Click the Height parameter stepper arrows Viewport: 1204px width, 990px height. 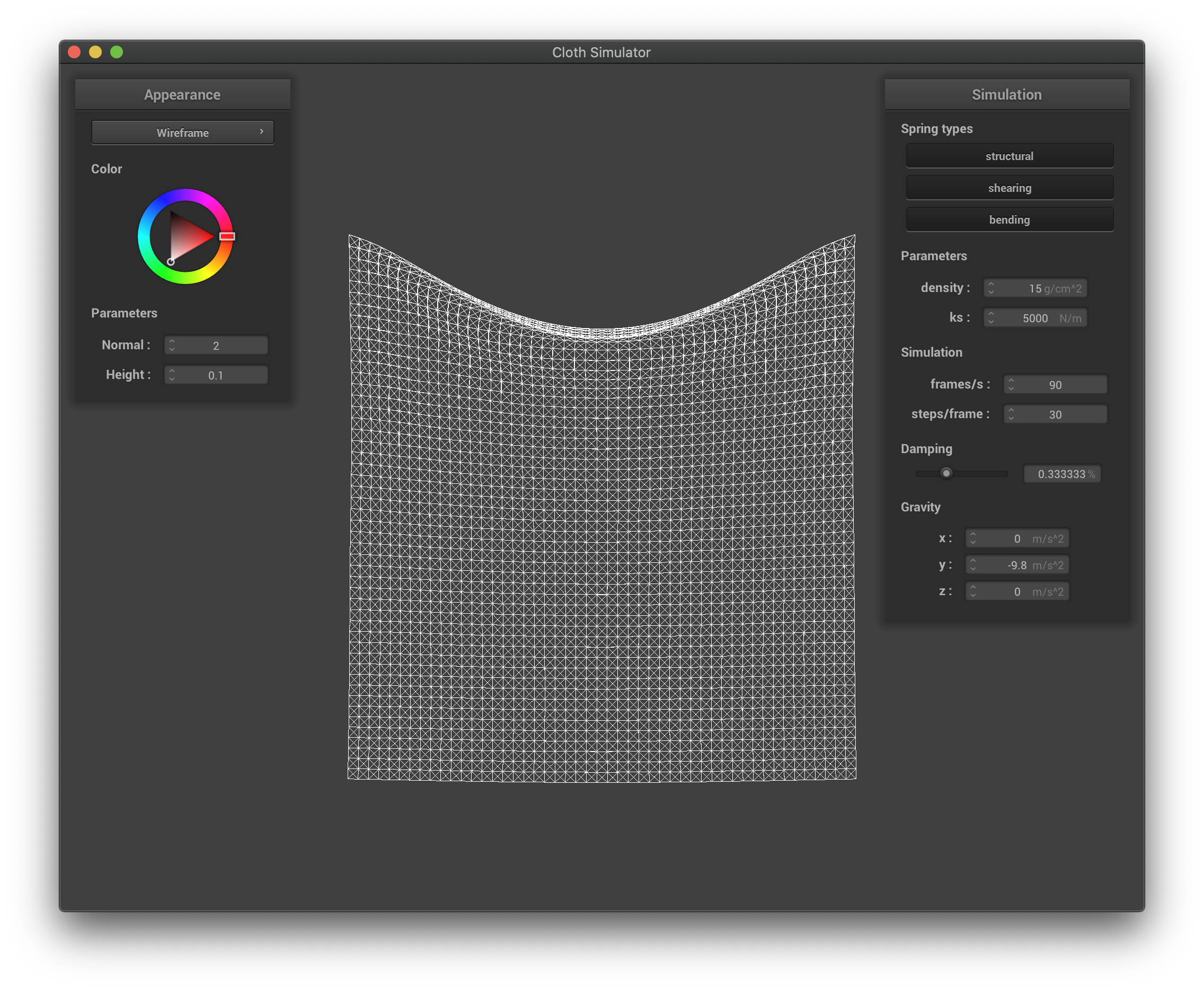(x=172, y=375)
